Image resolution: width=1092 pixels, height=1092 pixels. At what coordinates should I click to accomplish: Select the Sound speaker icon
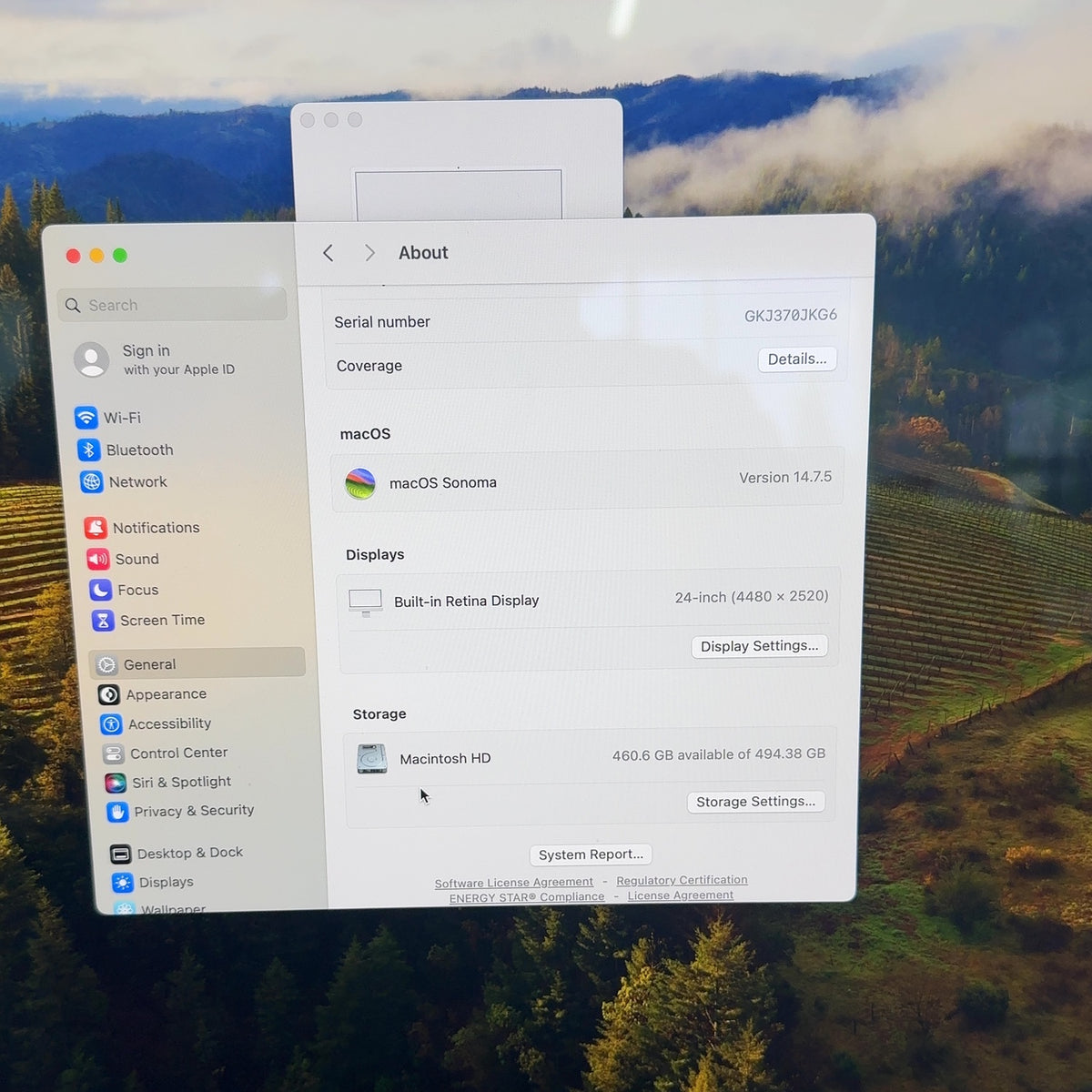[98, 559]
